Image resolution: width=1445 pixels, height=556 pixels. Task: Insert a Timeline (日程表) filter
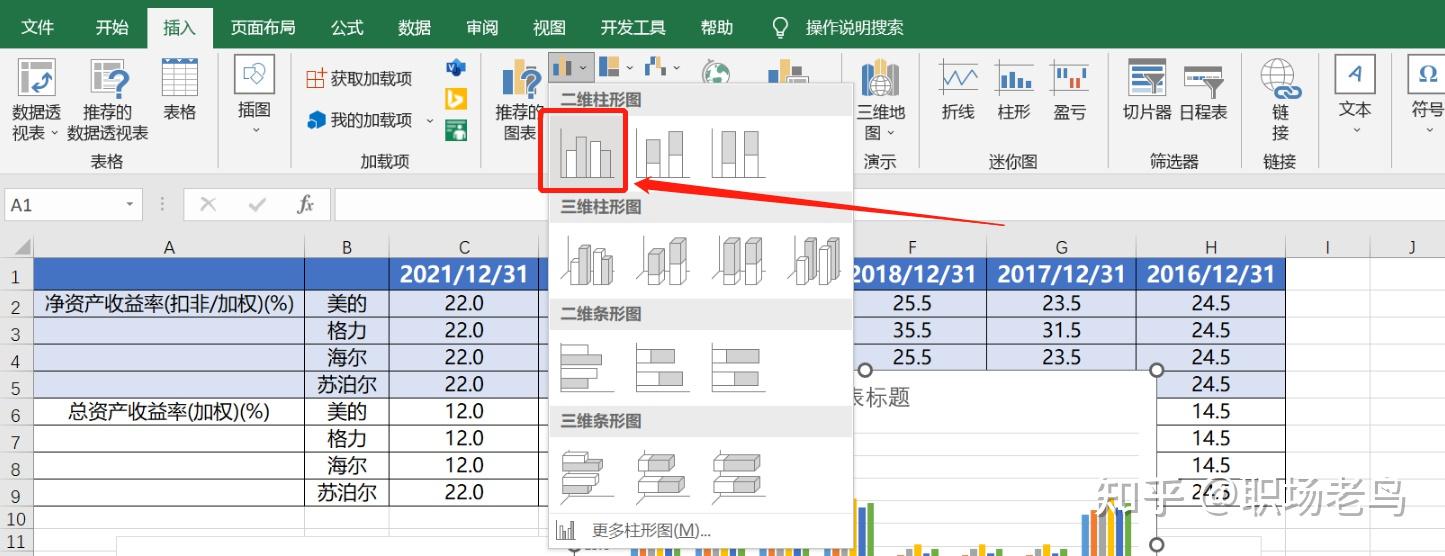pyautogui.click(x=1204, y=90)
